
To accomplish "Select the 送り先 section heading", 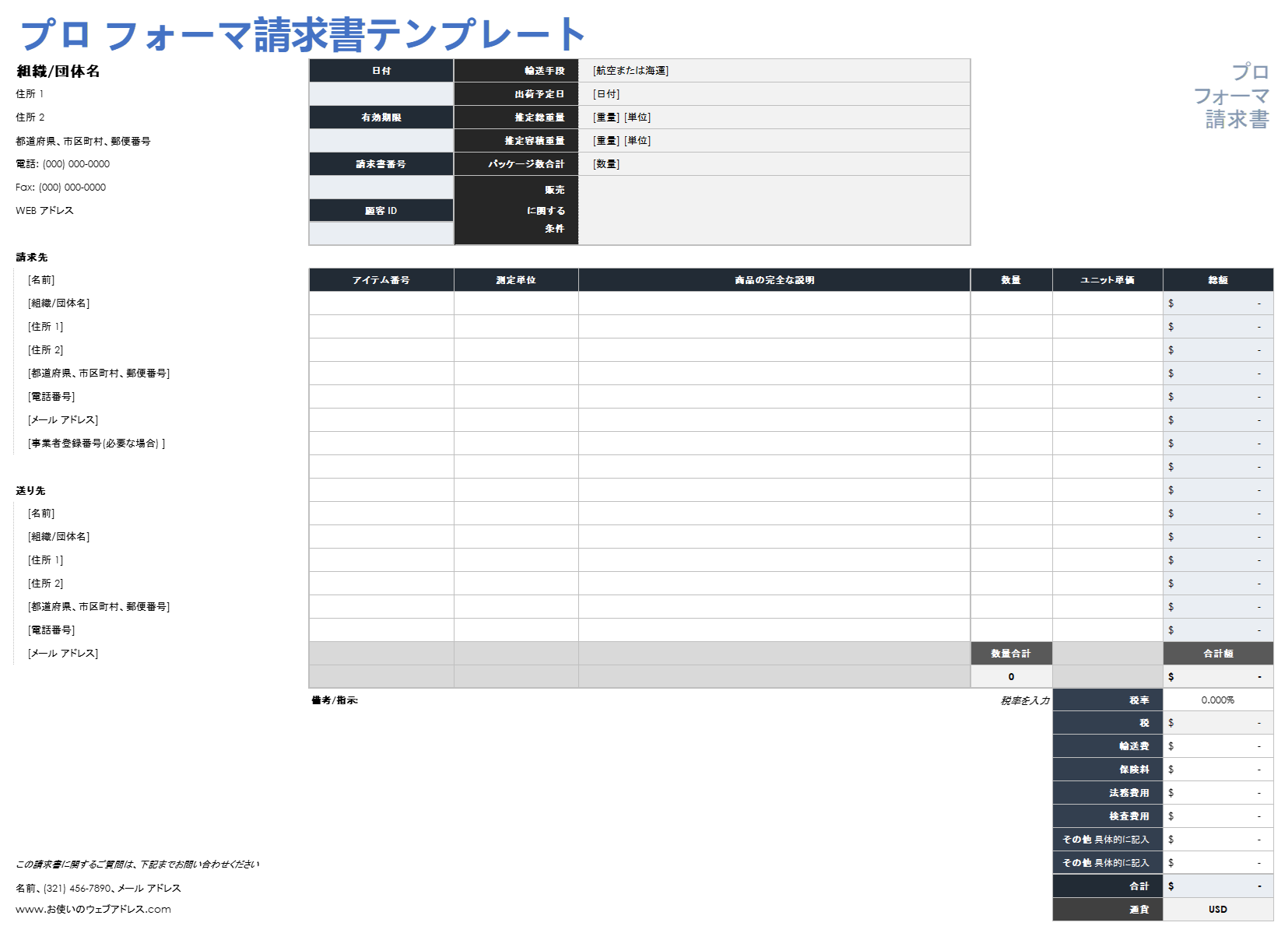I will click(x=30, y=490).
